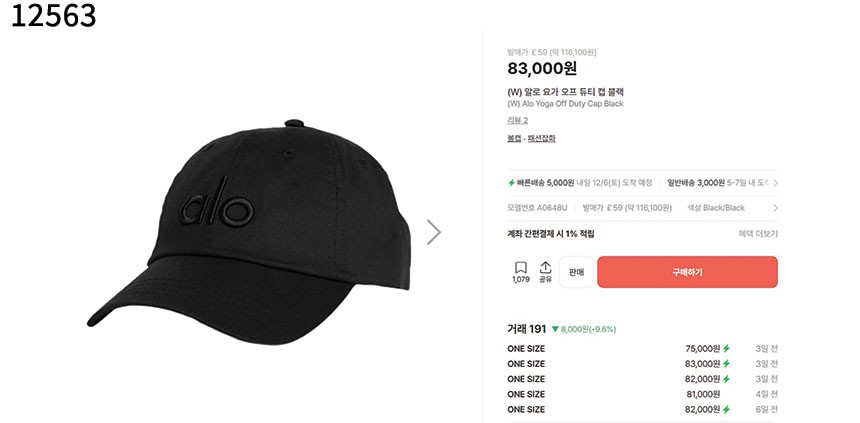Open the 패션잡화 category link

coord(541,138)
